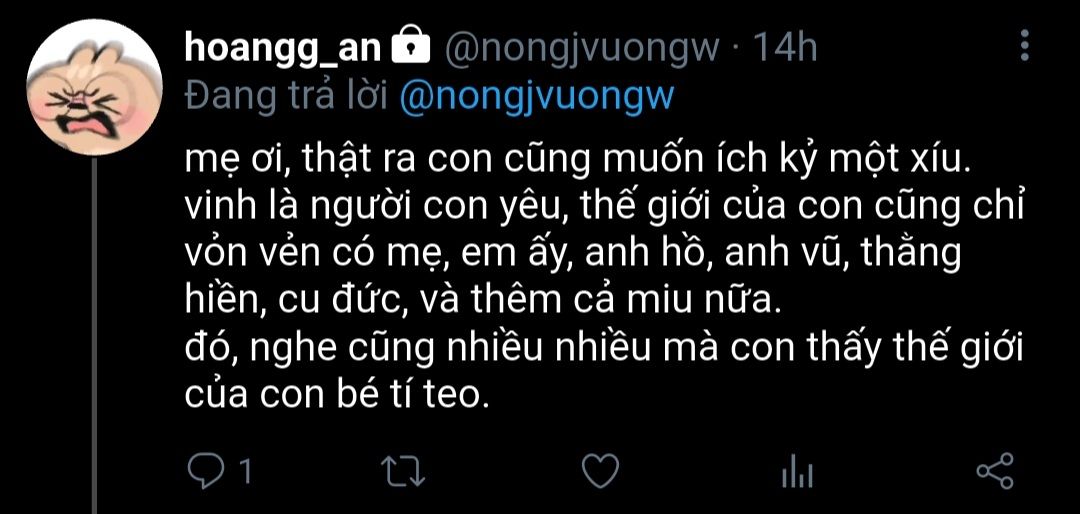Screen dimensions: 1080x514
Task: Click the final line "của con bé tí teo."
Action: tap(336, 395)
